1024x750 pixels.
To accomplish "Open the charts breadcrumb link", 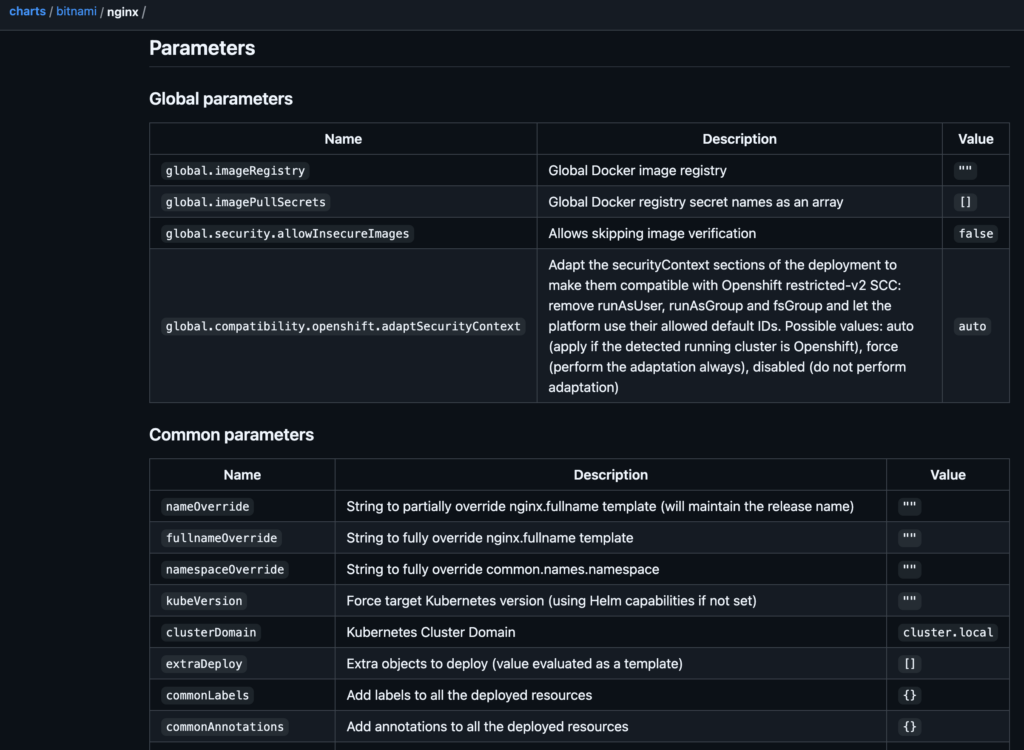I will [x=27, y=12].
